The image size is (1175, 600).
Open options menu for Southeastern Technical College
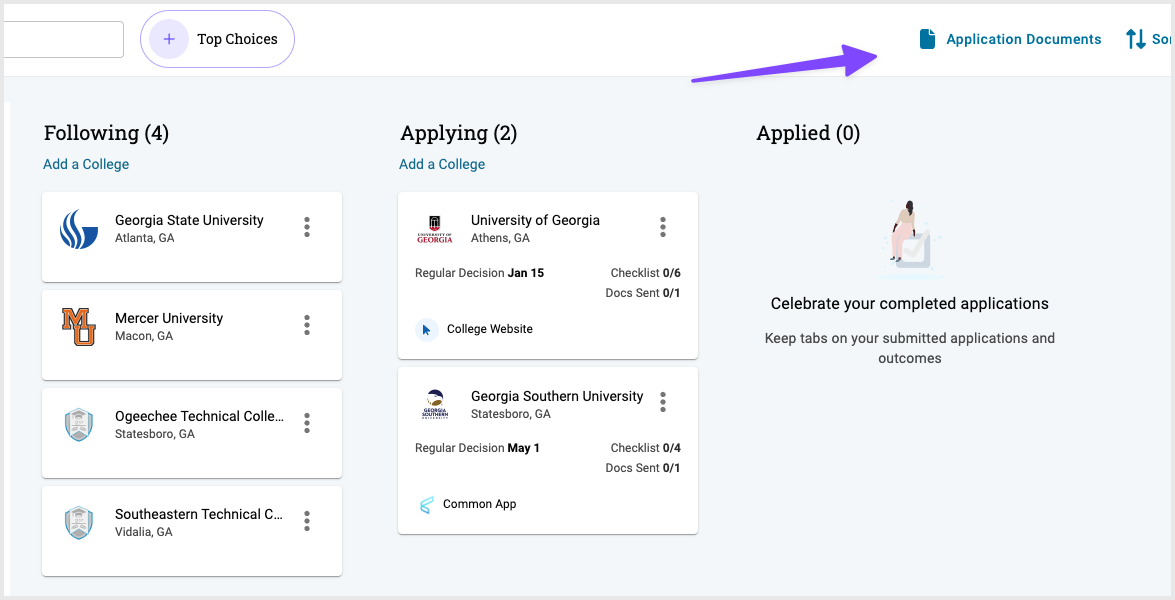pos(306,521)
